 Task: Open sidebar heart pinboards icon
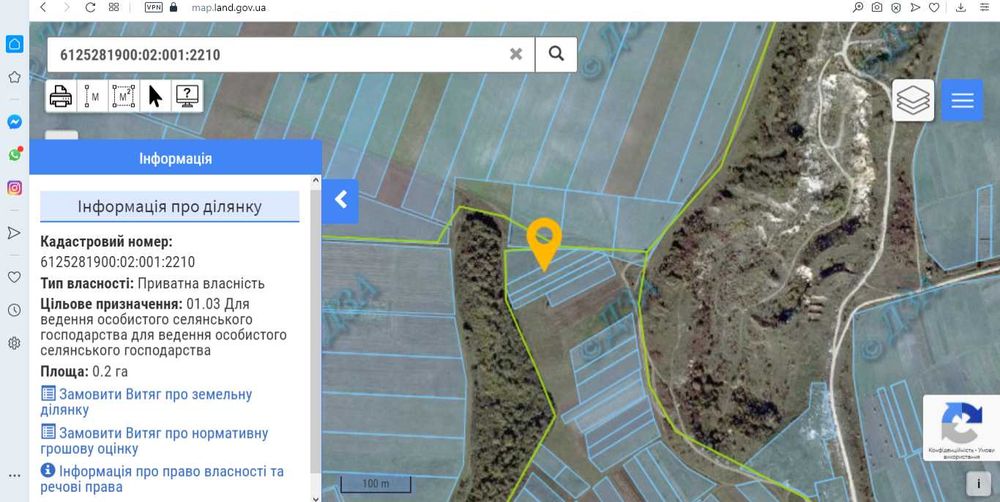pos(14,277)
